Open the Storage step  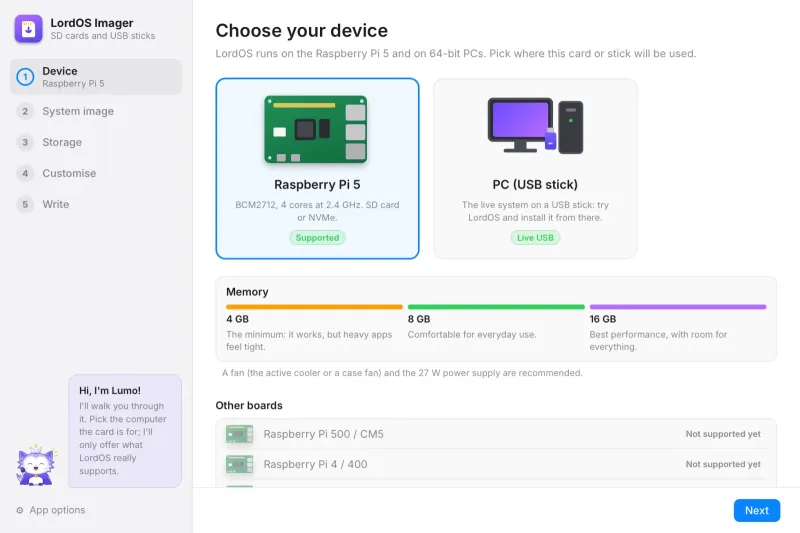click(96, 142)
